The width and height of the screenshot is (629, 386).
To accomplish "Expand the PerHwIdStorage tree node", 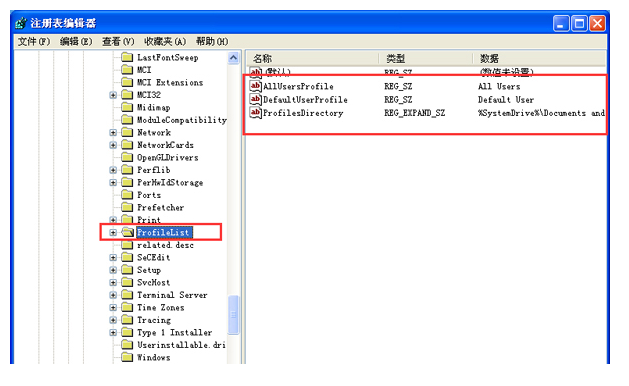I will [x=113, y=183].
